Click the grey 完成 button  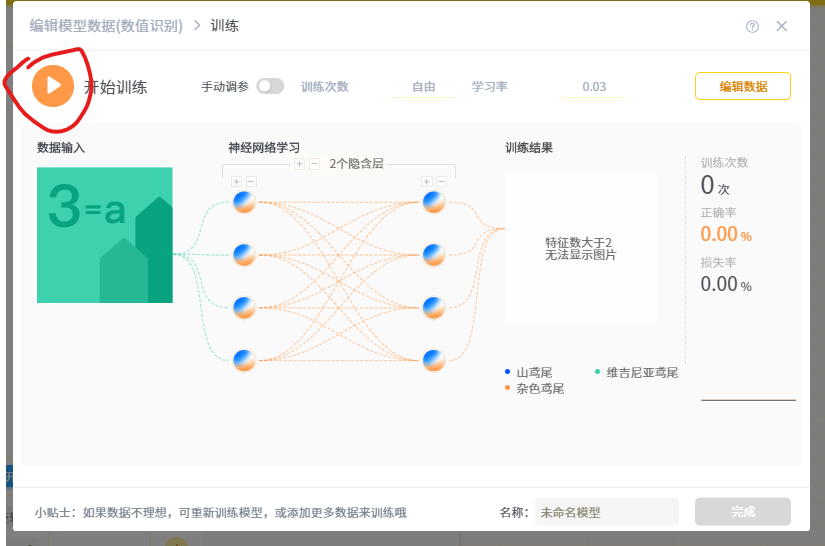coord(743,511)
